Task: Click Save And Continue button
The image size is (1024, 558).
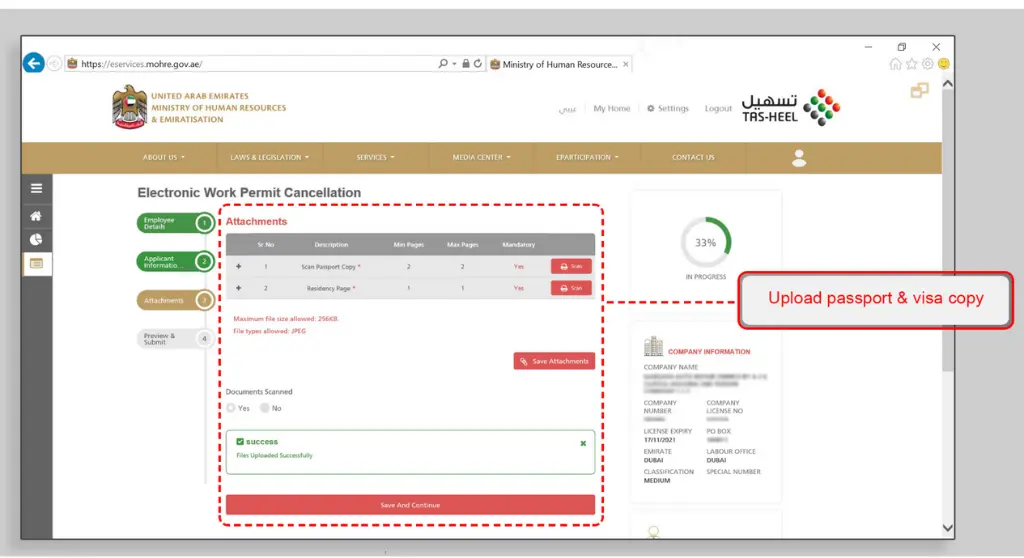Action: click(x=410, y=505)
